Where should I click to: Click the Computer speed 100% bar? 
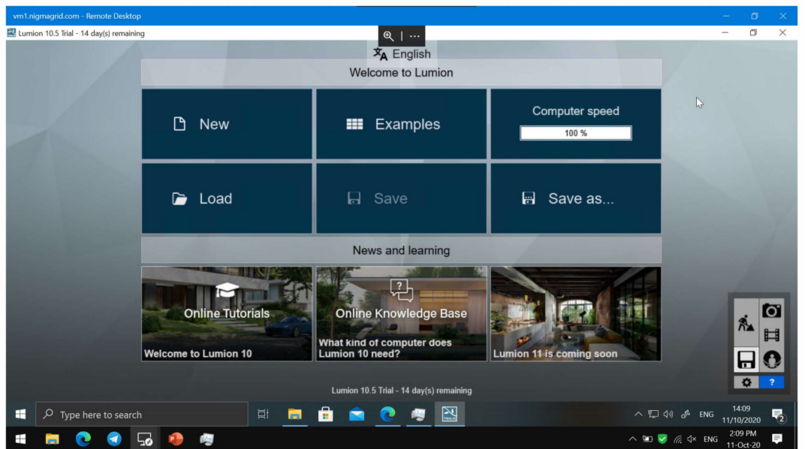[x=576, y=133]
